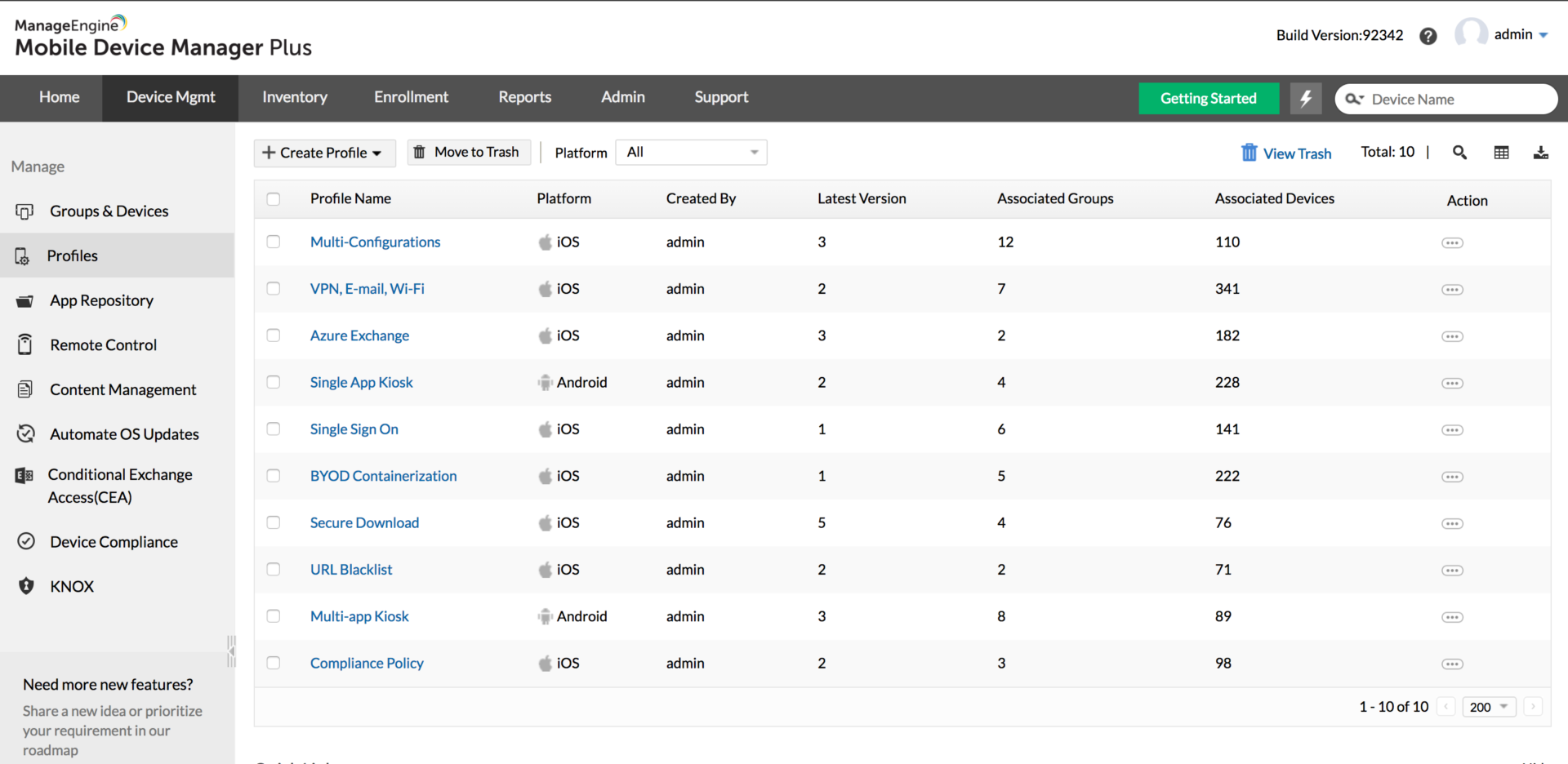Click the help question mark icon
The width and height of the screenshot is (1568, 764).
1428,36
